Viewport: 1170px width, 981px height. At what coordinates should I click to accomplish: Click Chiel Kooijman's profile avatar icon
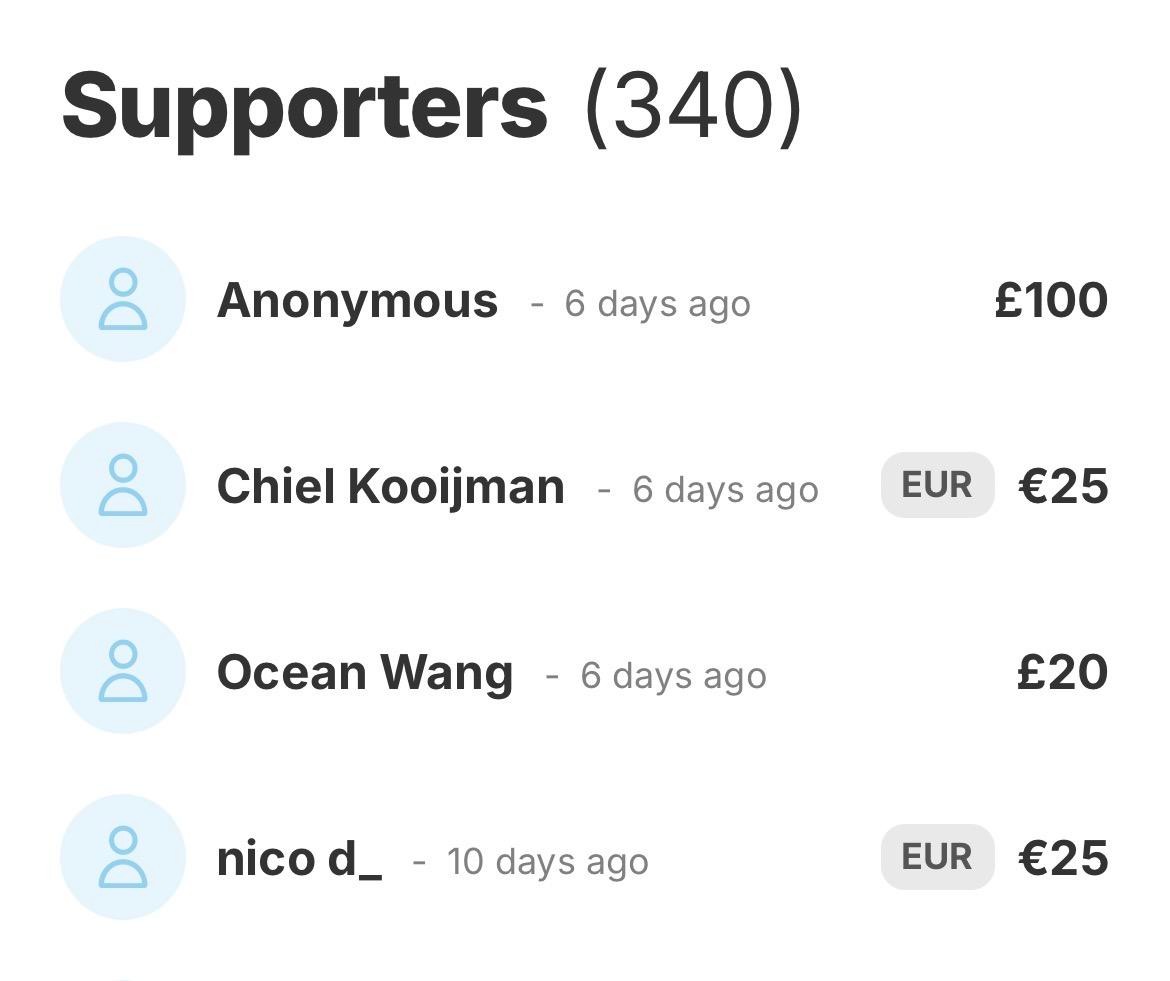tap(123, 485)
